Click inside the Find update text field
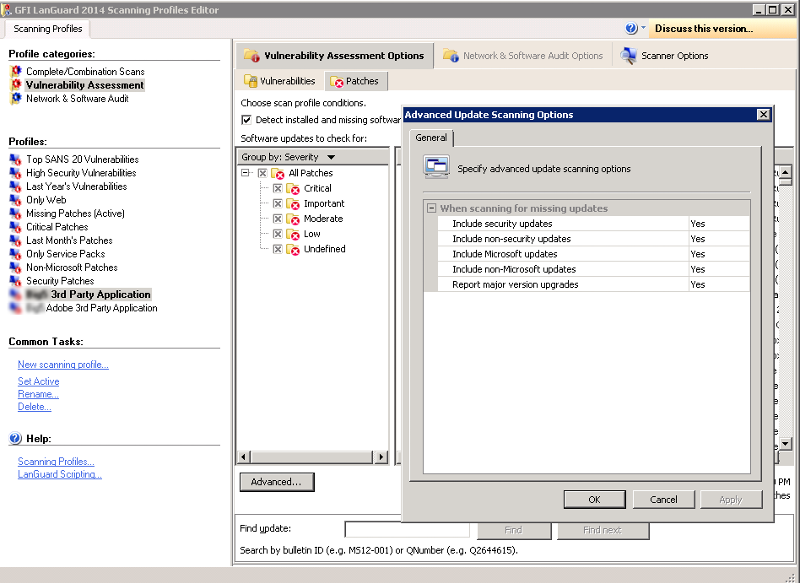The width and height of the screenshot is (800, 583). (x=407, y=529)
